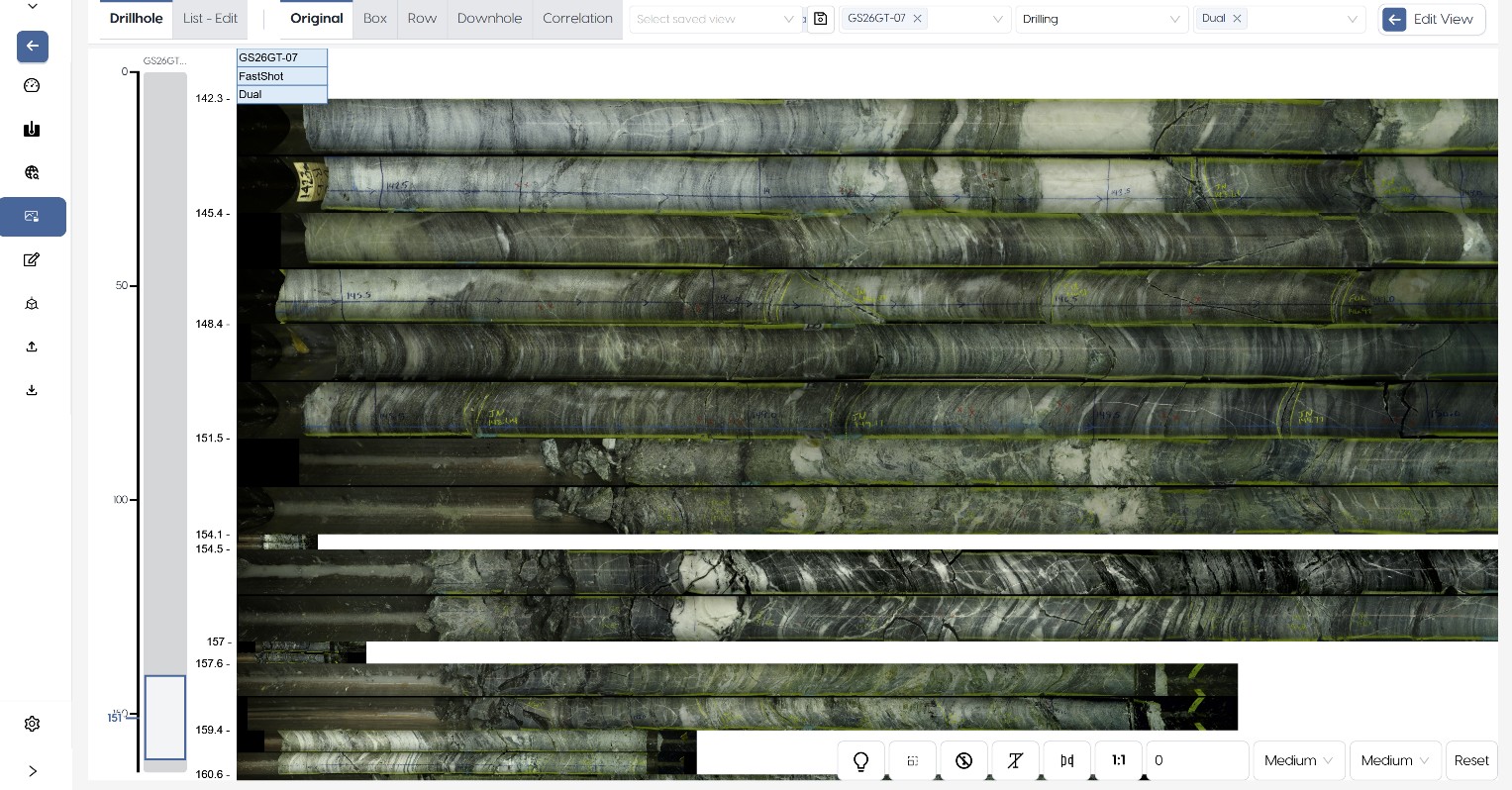1512x790 pixels.
Task: Click the save view icon
Action: pyautogui.click(x=820, y=19)
